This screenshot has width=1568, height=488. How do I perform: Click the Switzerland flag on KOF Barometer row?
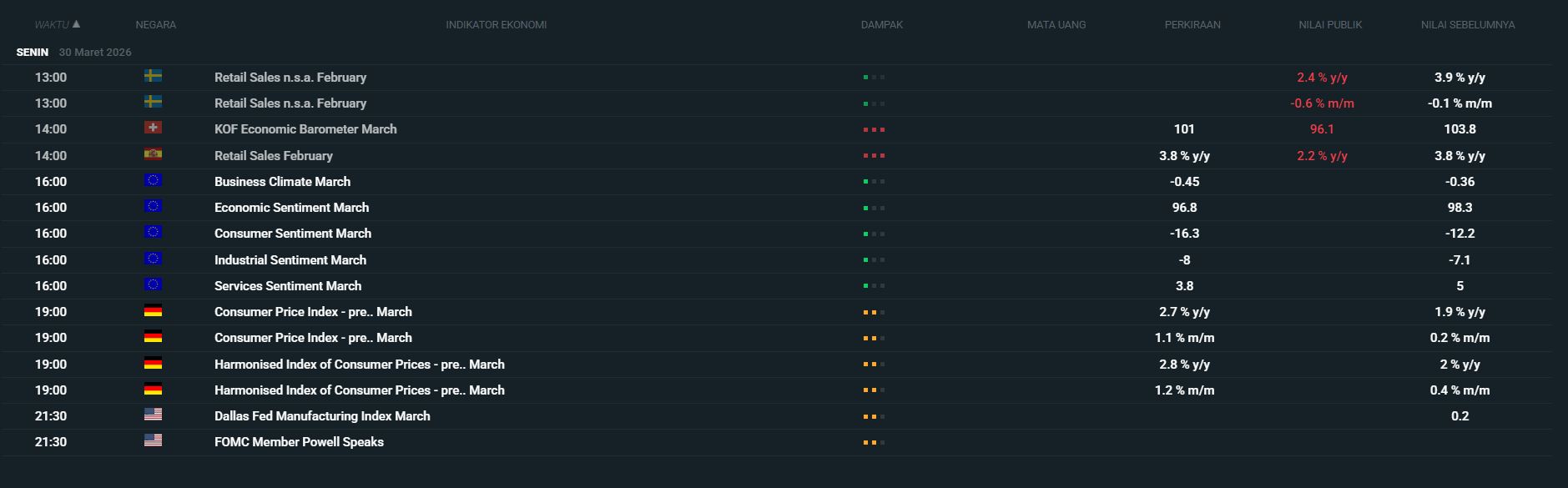[x=153, y=128]
